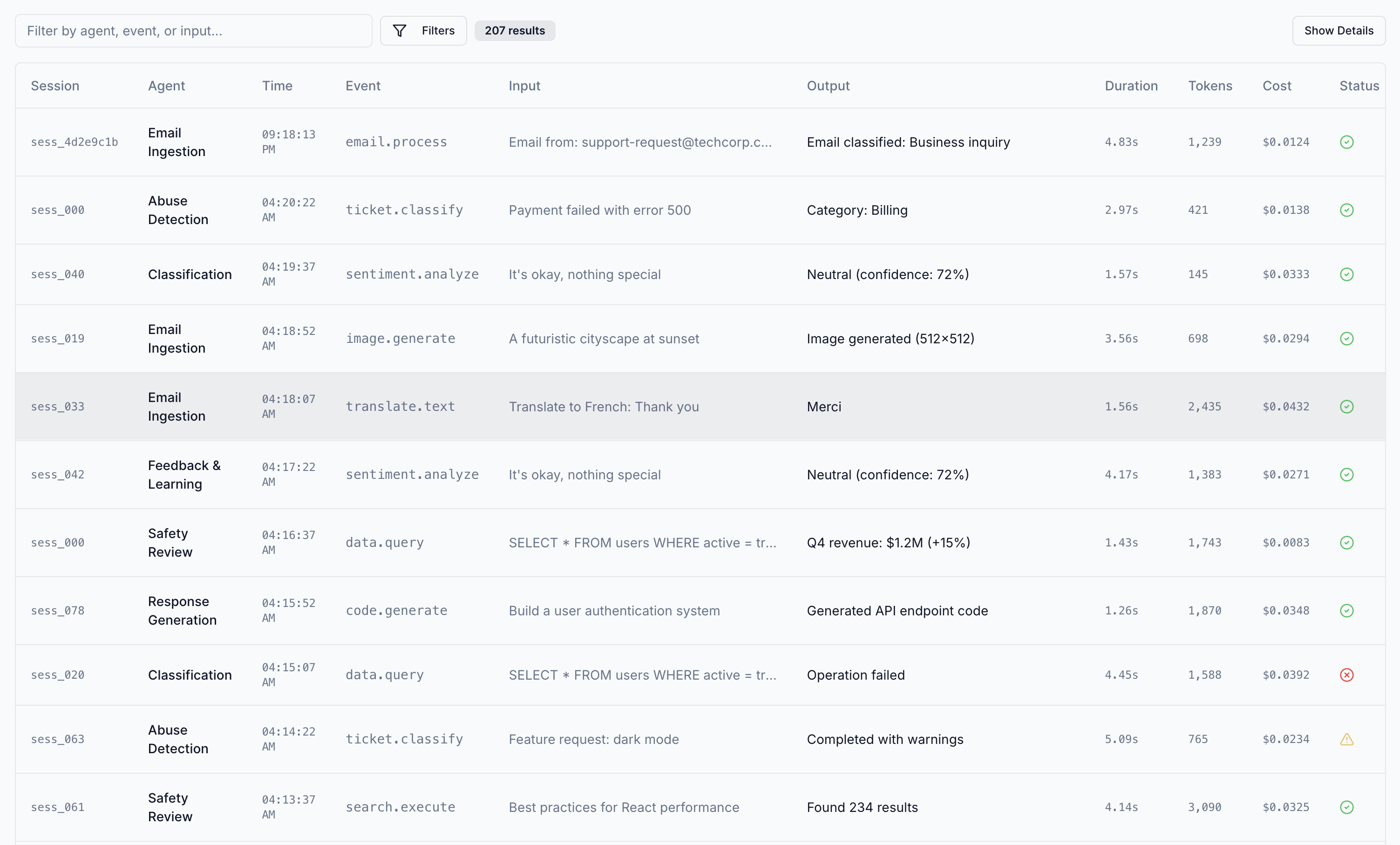The image size is (1400, 845).
Task: Click the Cost column header
Action: click(x=1276, y=86)
